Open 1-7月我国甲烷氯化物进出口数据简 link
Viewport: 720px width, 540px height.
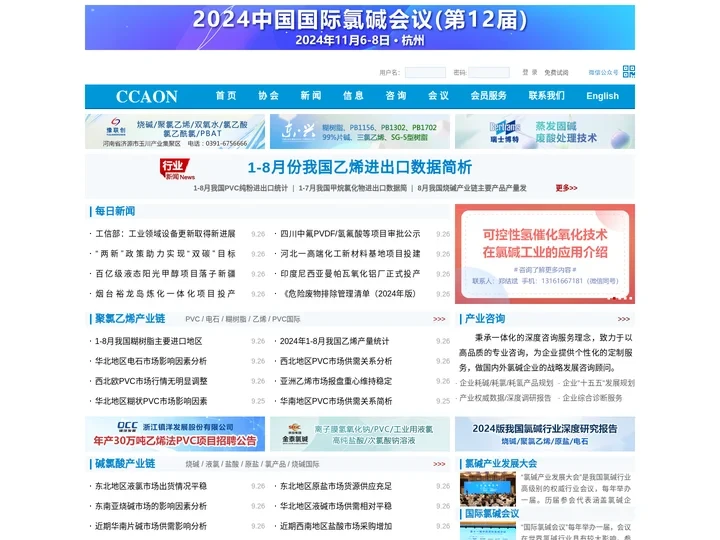click(353, 188)
